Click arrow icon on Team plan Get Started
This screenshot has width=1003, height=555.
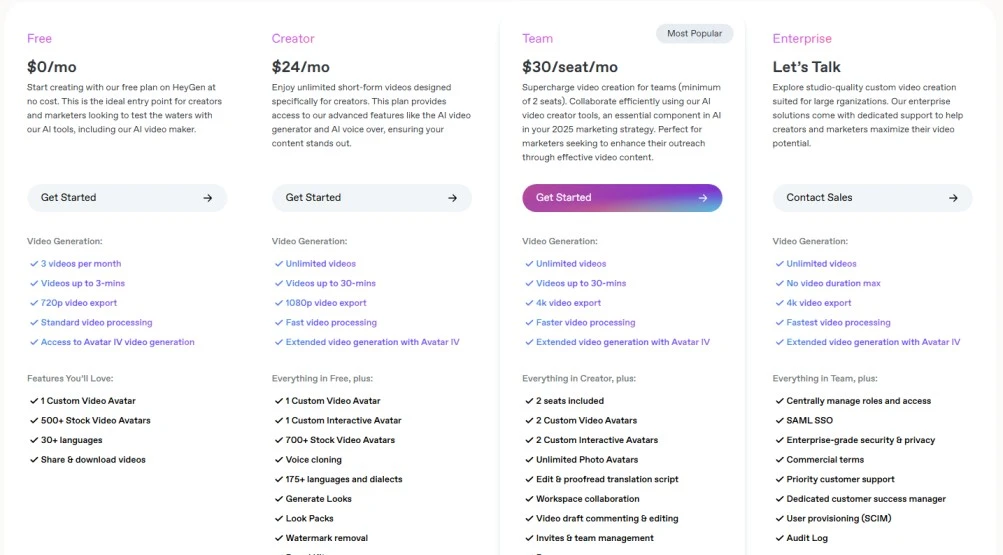click(702, 198)
